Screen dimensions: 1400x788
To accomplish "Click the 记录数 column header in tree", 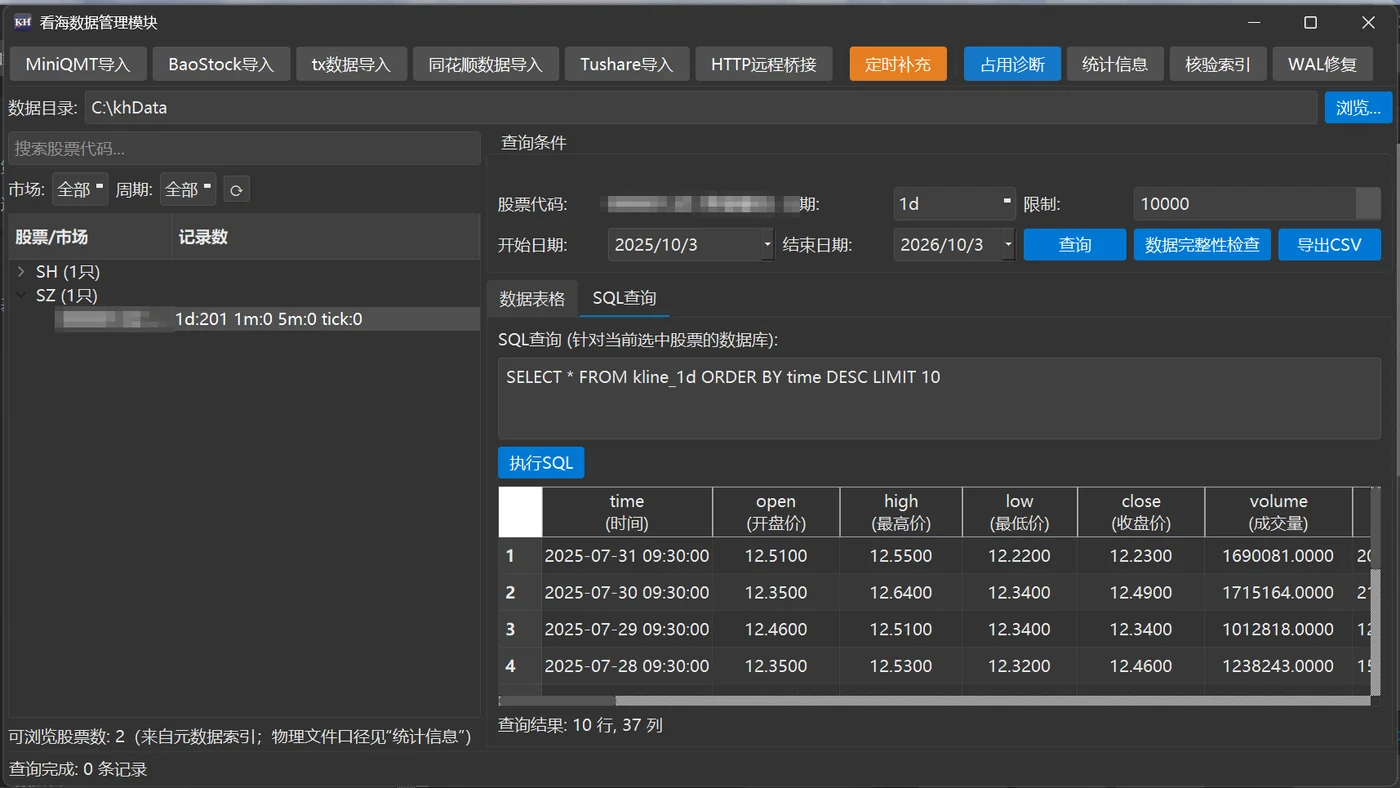I will [325, 237].
